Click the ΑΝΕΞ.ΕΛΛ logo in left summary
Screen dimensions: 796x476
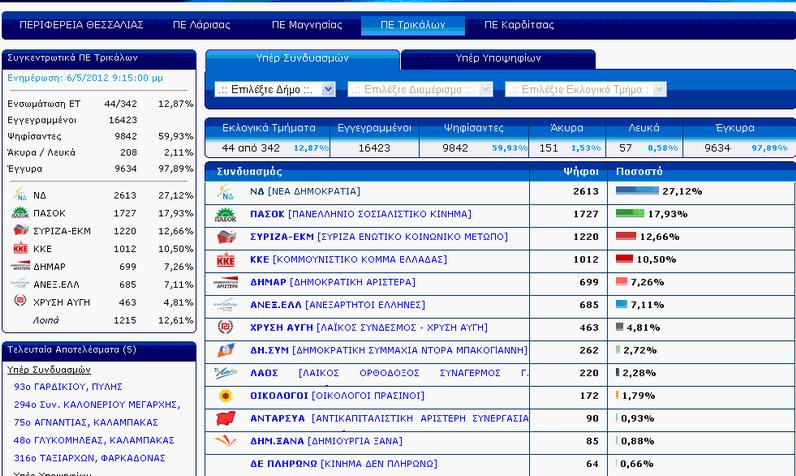pos(20,284)
